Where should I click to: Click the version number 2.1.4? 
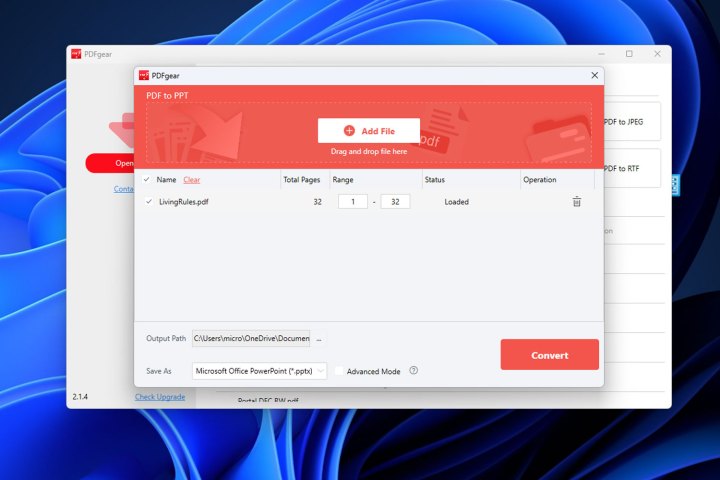click(x=80, y=396)
